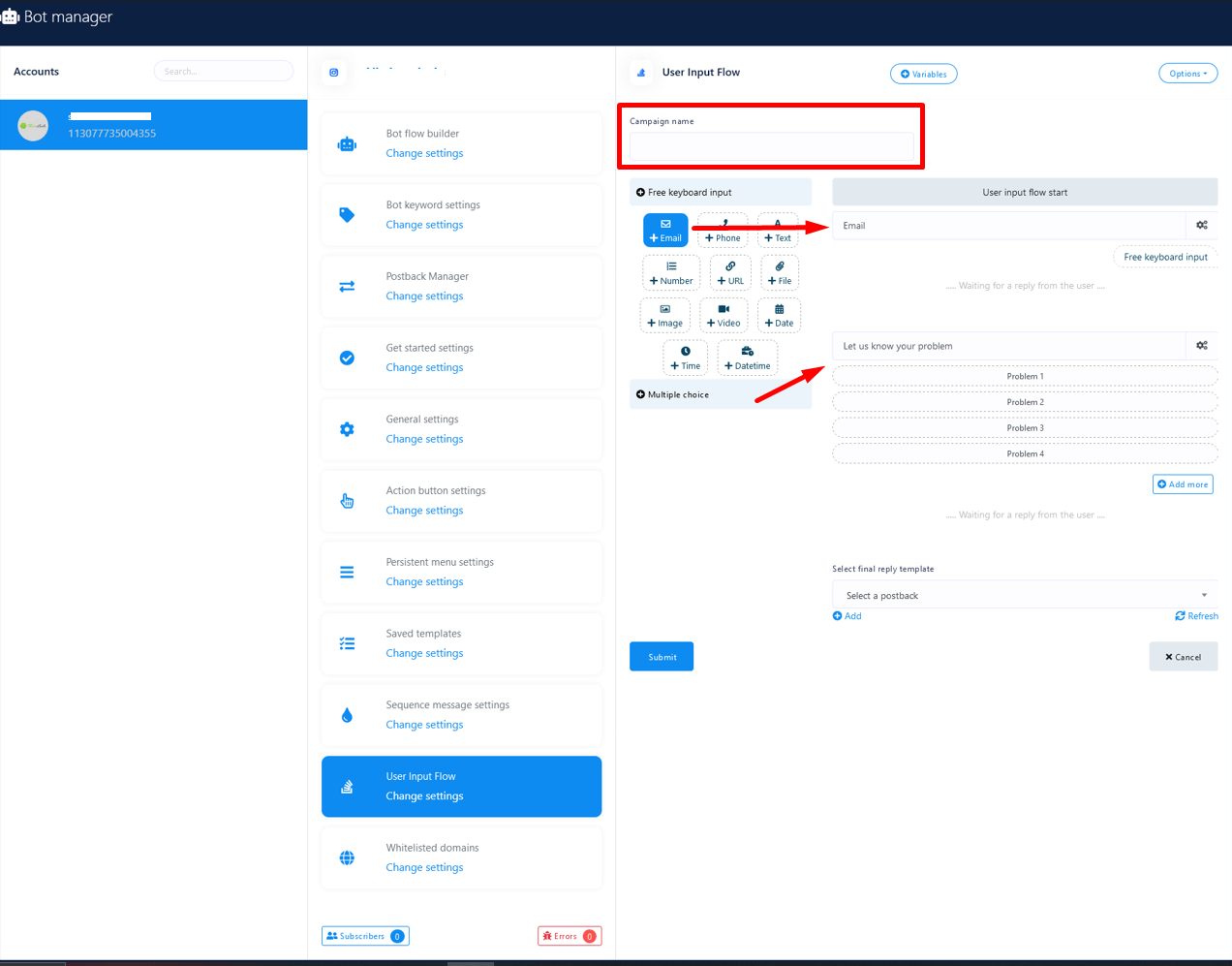Image resolution: width=1232 pixels, height=966 pixels.
Task: Add a Date input field
Action: 779,316
